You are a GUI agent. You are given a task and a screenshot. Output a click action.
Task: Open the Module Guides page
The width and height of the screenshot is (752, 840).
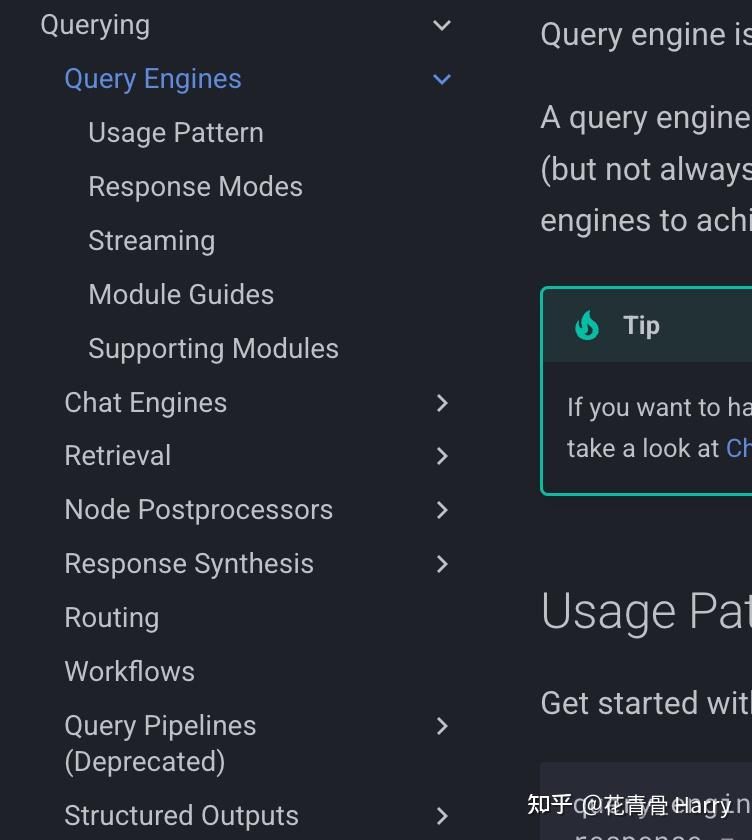pos(181,294)
